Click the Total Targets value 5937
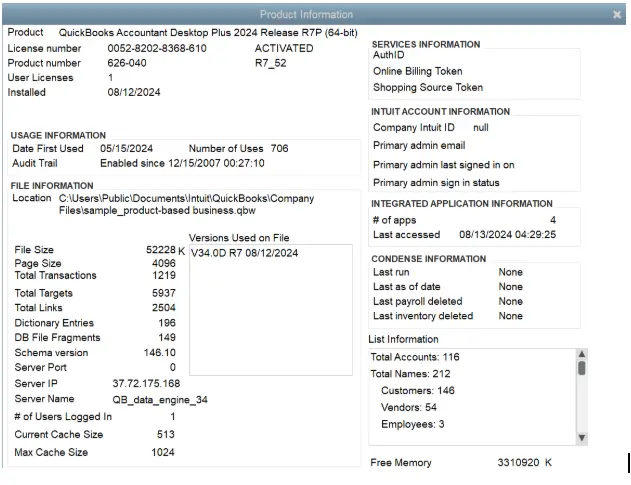631x485 pixels. pyautogui.click(x=164, y=293)
